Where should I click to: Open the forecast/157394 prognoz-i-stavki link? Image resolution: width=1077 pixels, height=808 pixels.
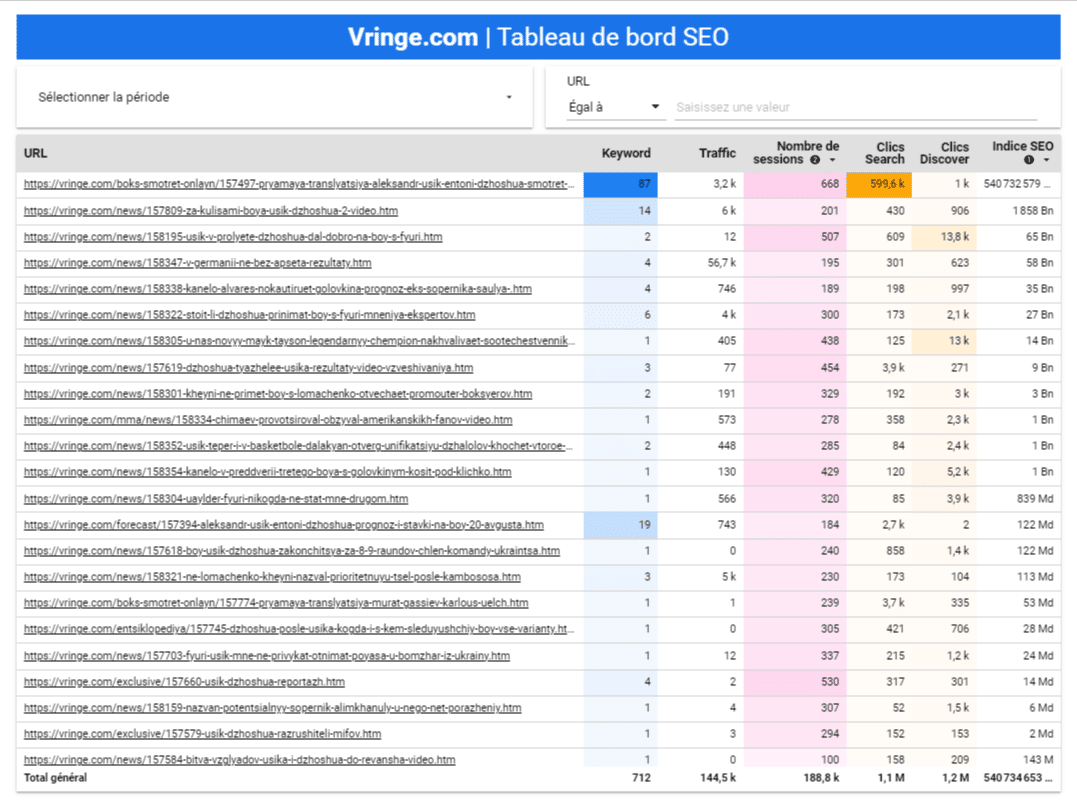coord(284,525)
